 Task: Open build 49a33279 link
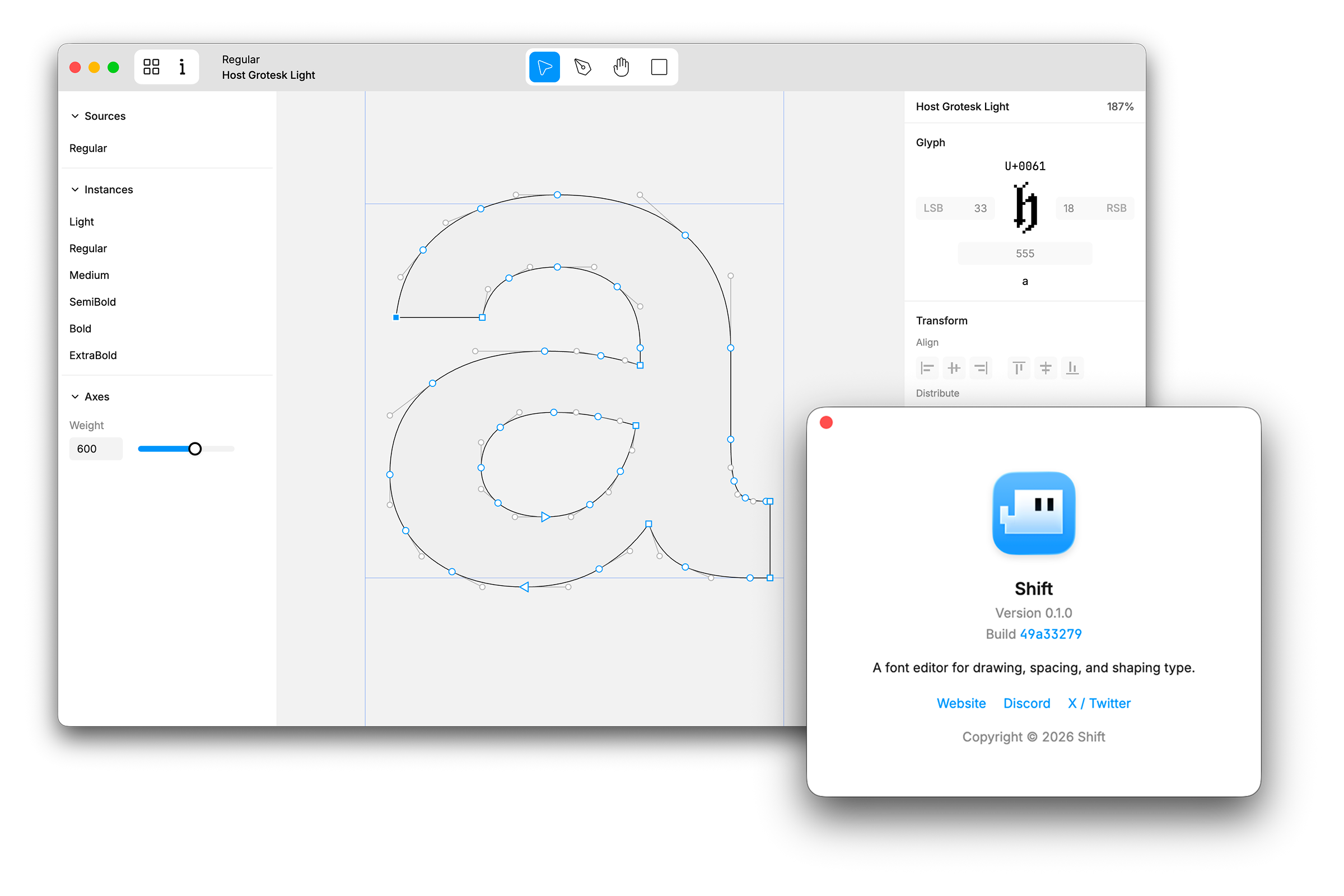pyautogui.click(x=1051, y=634)
